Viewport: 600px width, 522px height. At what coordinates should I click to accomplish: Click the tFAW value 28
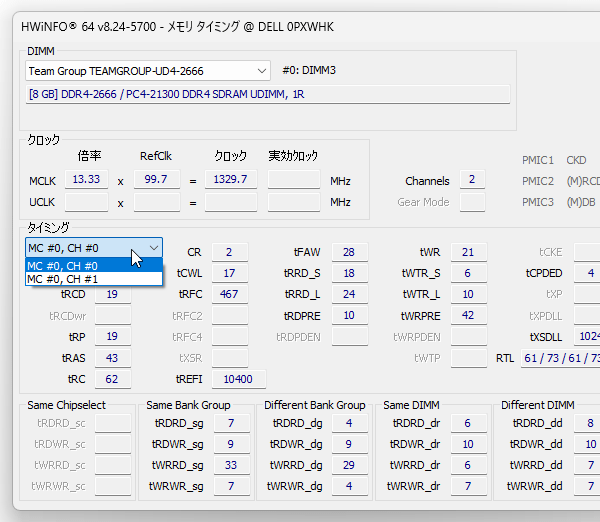(x=350, y=252)
